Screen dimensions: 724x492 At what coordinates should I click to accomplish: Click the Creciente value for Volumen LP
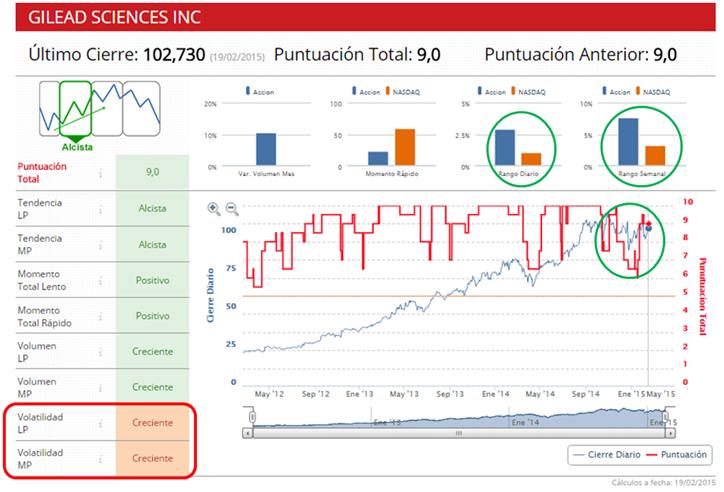152,351
